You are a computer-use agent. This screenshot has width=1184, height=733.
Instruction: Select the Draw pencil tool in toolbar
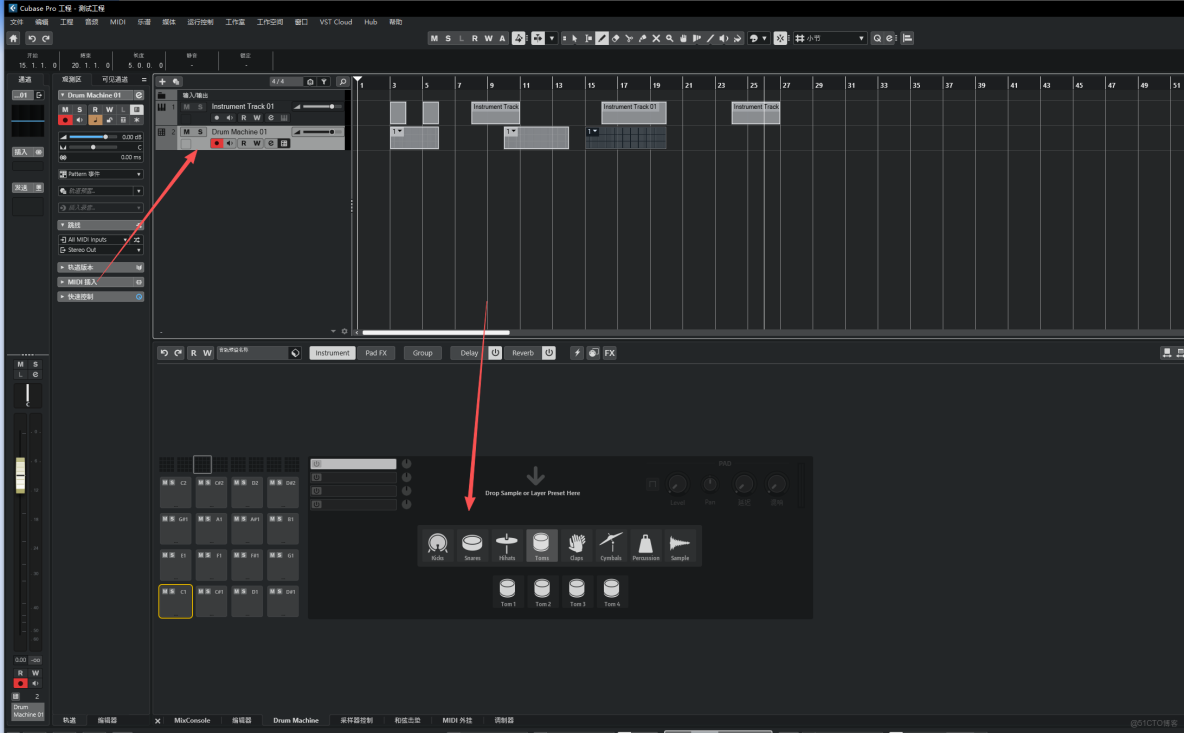pyautogui.click(x=602, y=38)
